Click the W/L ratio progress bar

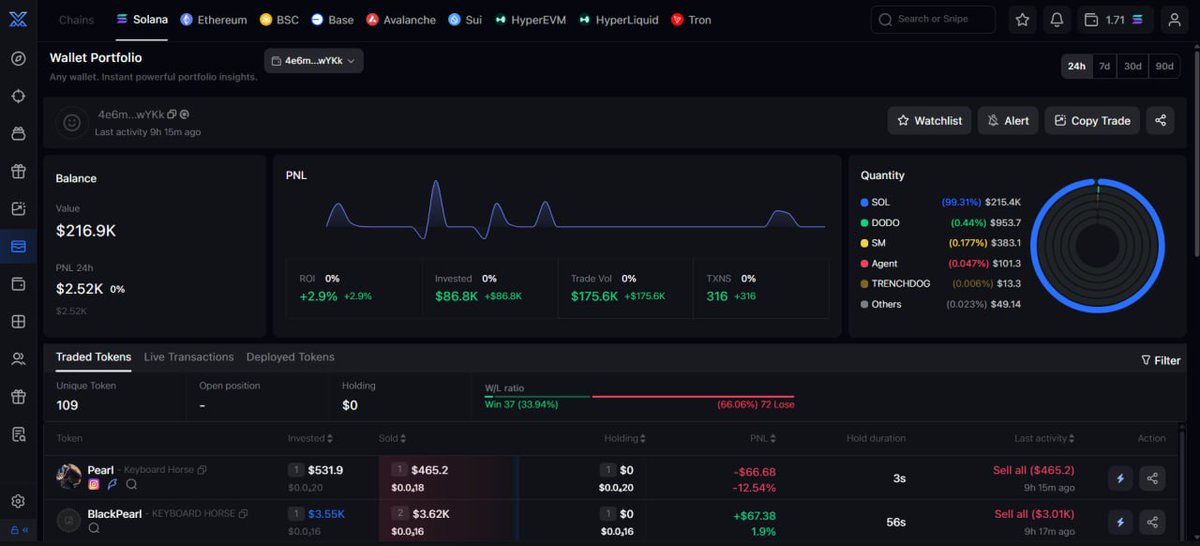click(x=640, y=397)
